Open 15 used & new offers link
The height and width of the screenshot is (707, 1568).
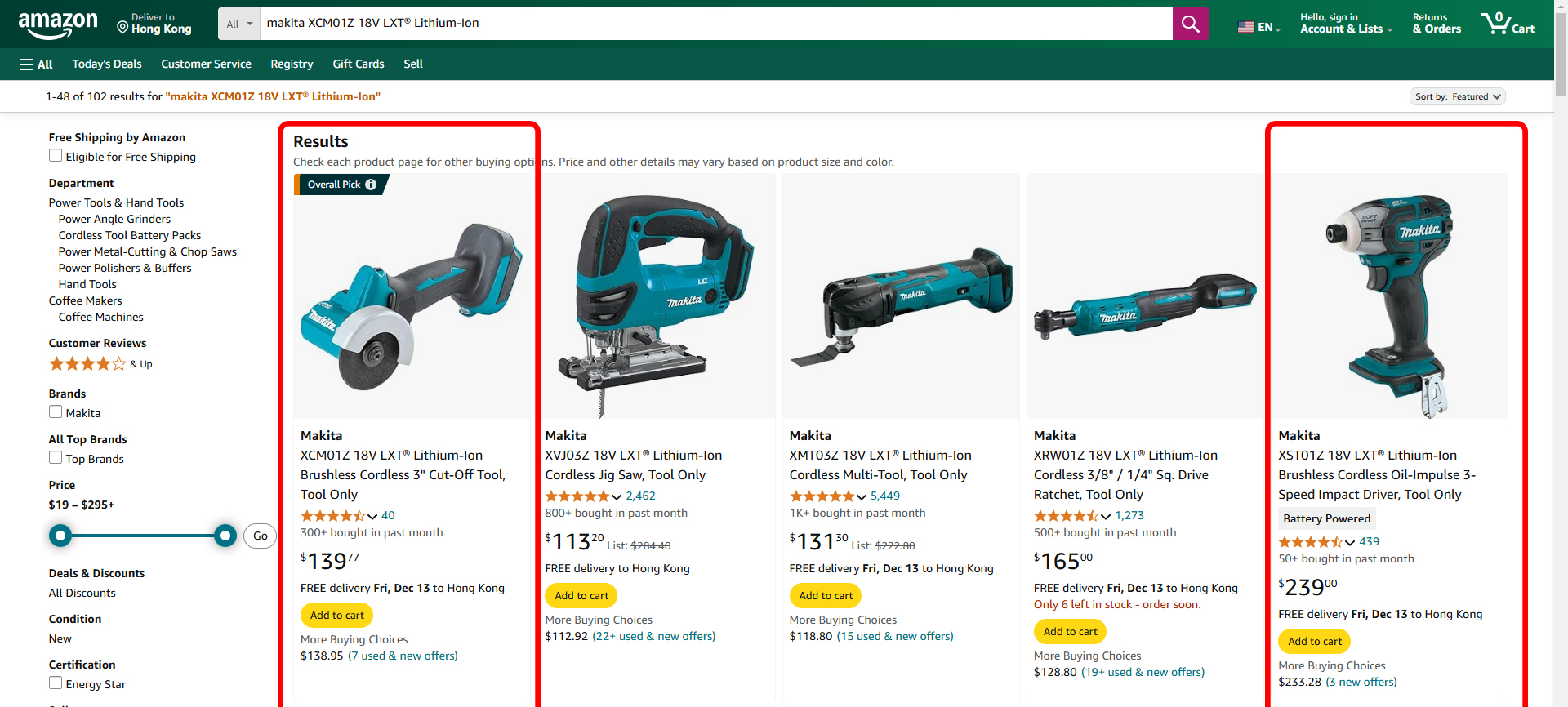coord(895,636)
